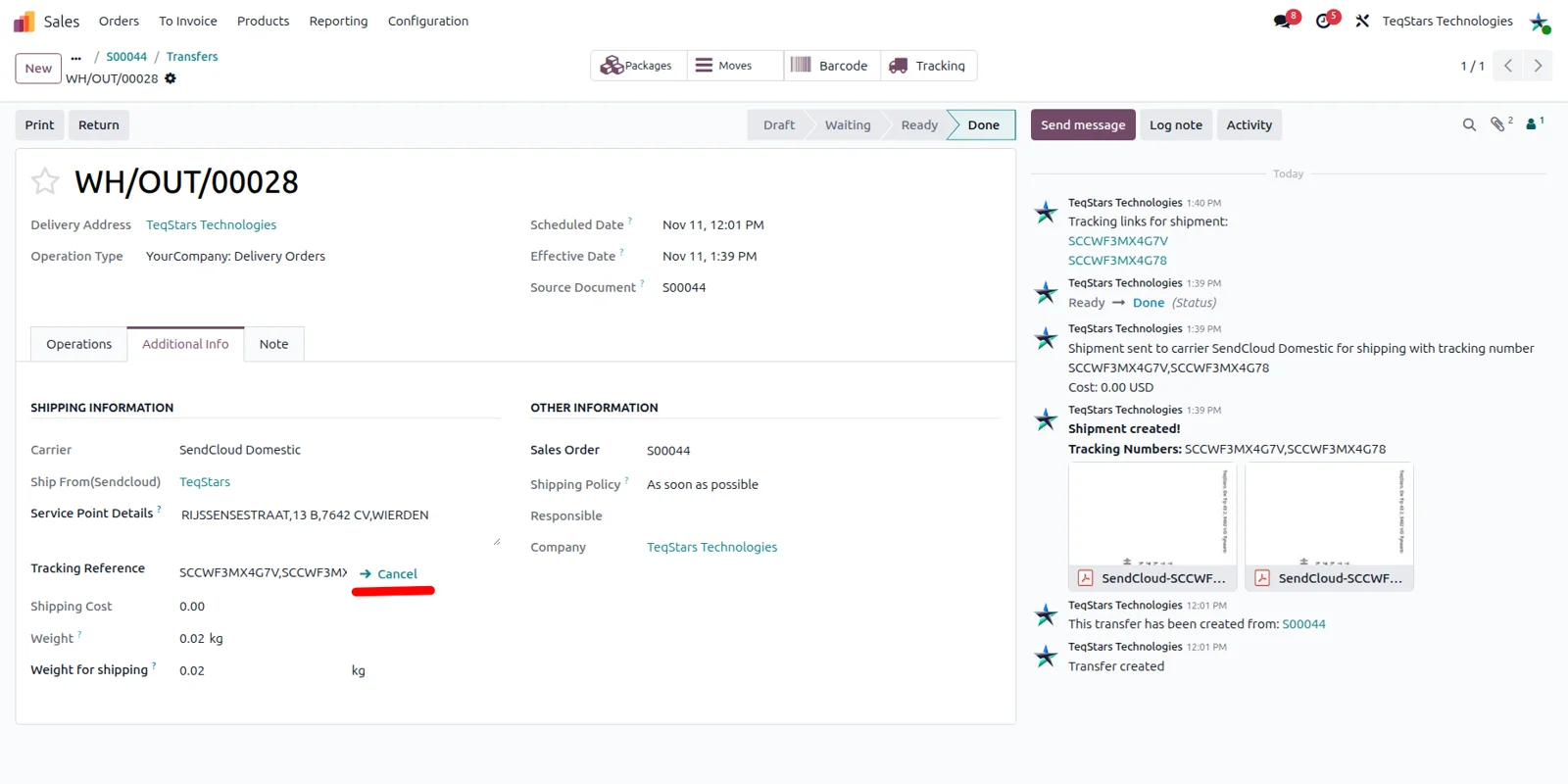
Task: Click the S00044 breadcrumb link
Action: click(126, 57)
